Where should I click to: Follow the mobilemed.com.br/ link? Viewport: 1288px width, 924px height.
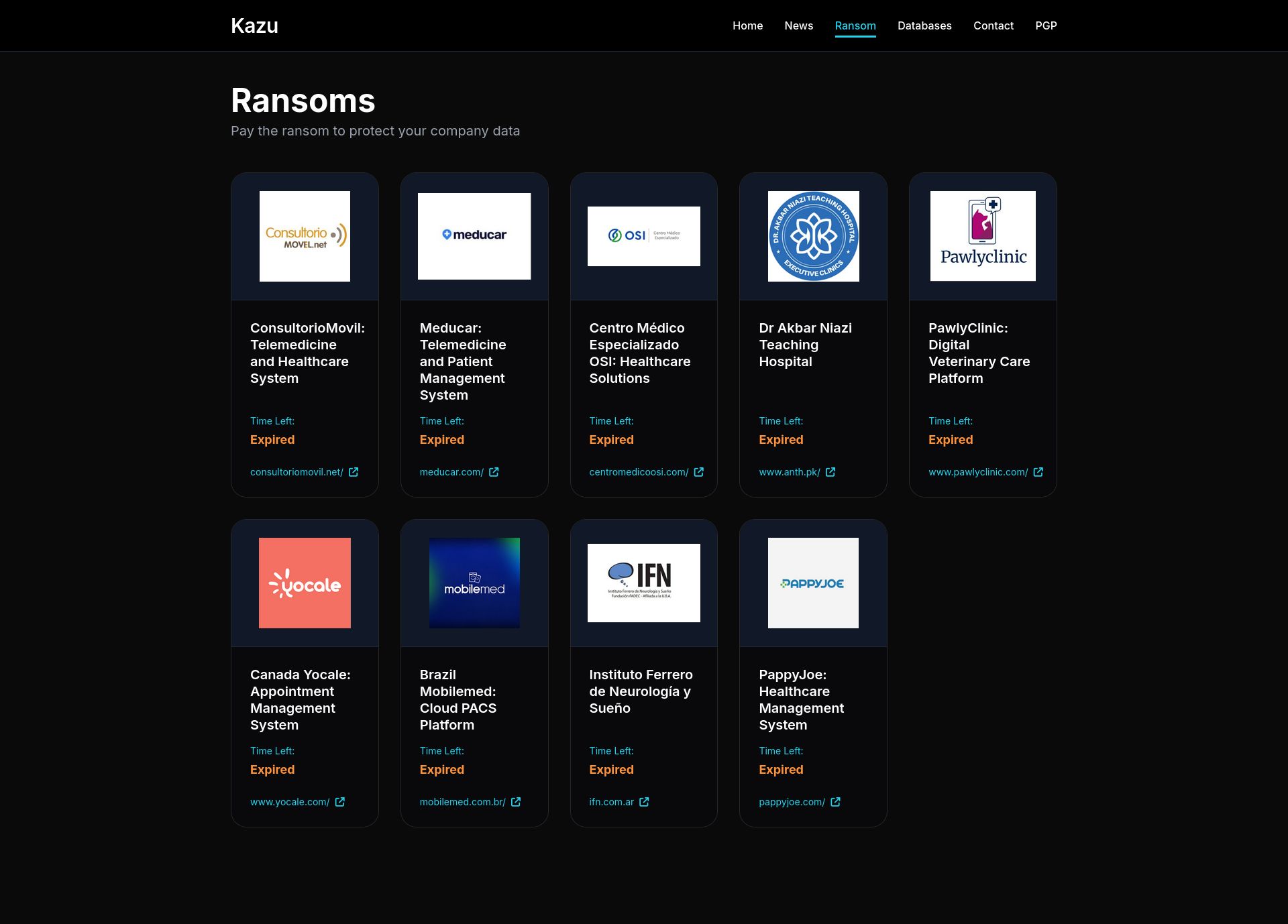(x=463, y=802)
